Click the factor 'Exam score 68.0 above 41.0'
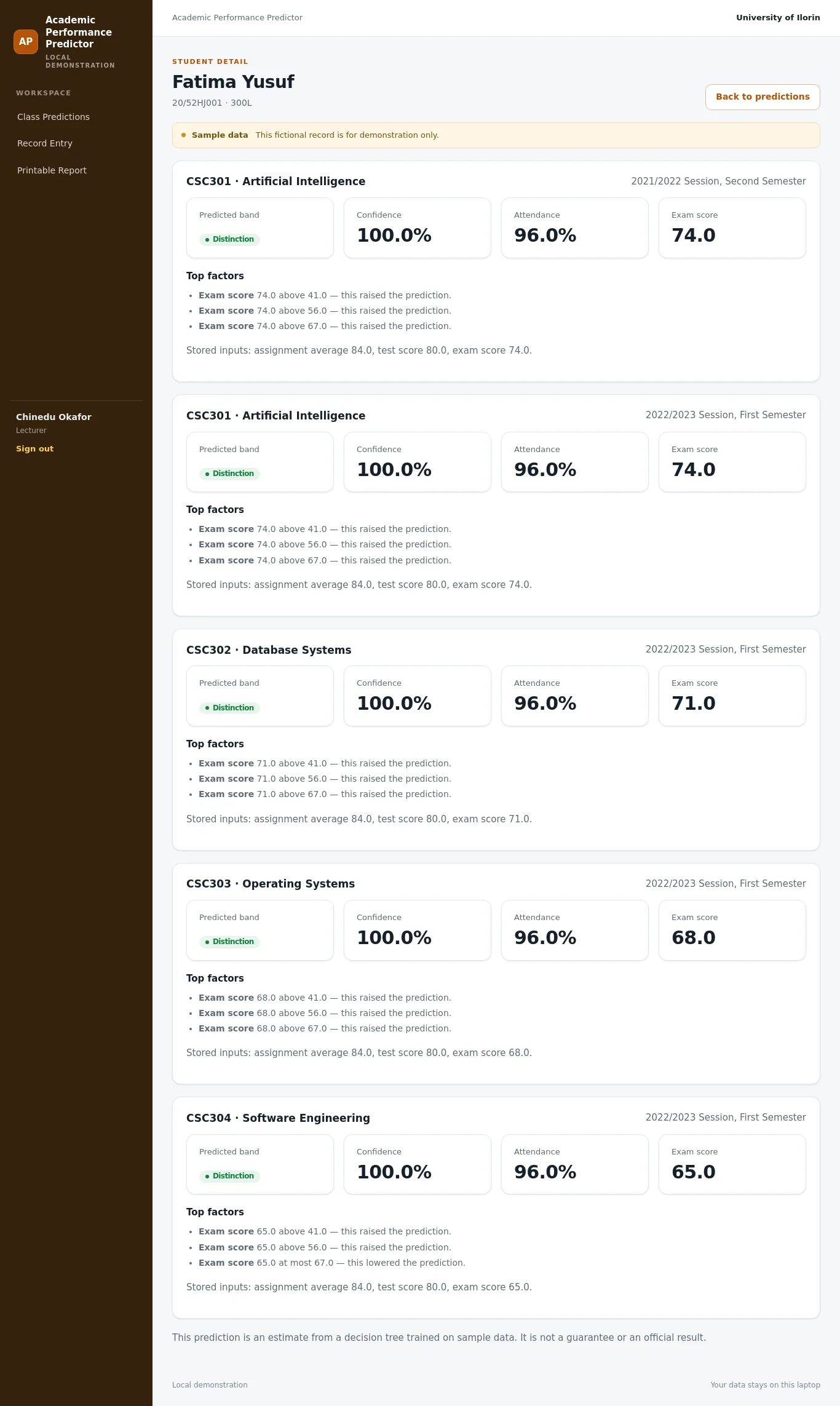 325,998
